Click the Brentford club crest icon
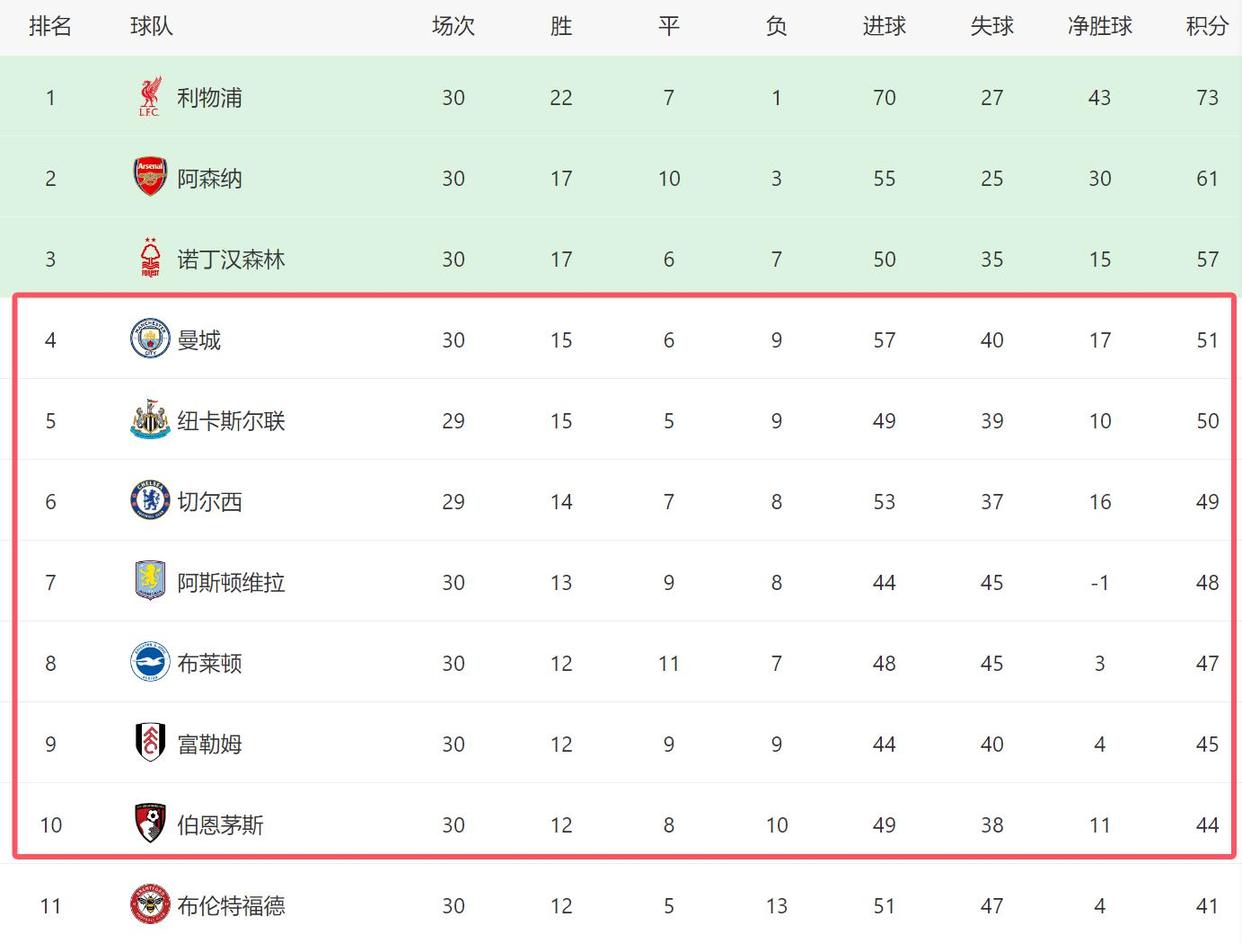The height and width of the screenshot is (943, 1242). point(150,905)
